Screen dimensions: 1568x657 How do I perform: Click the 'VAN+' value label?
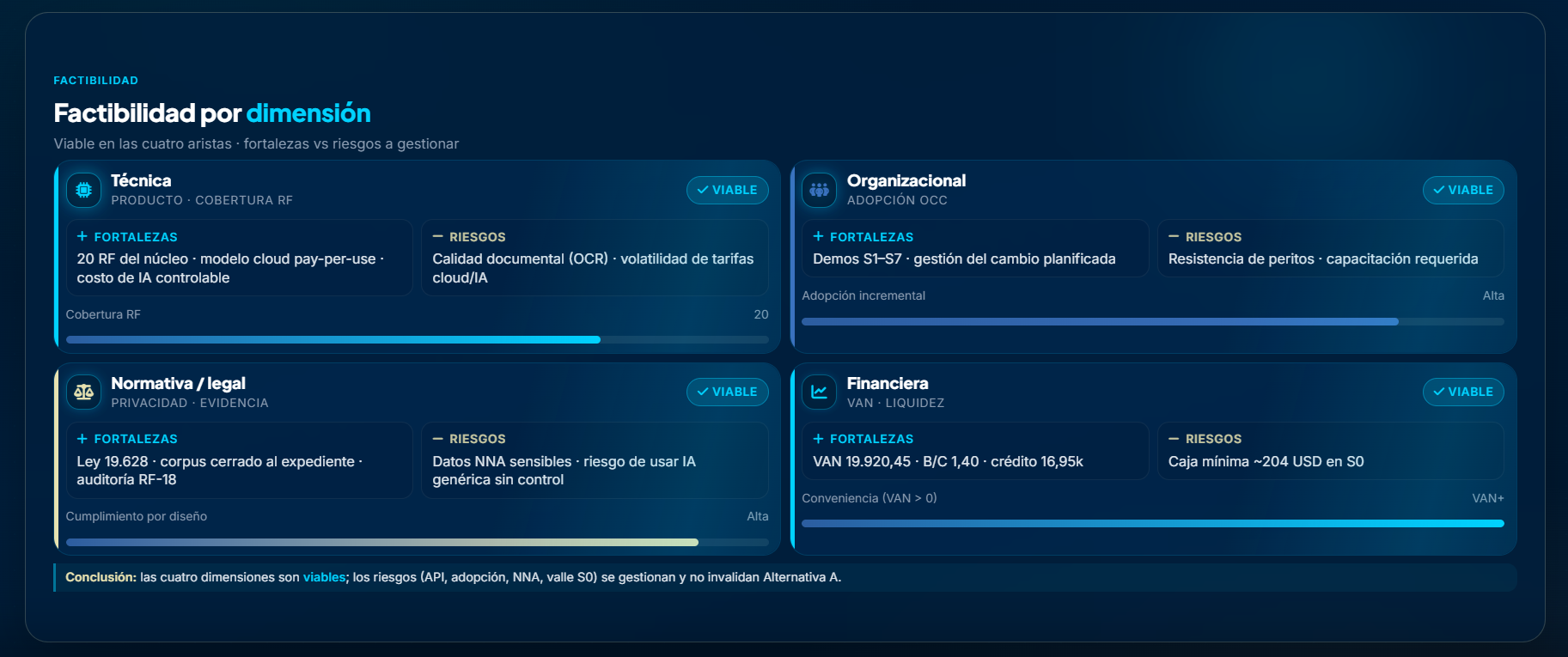pos(1488,498)
